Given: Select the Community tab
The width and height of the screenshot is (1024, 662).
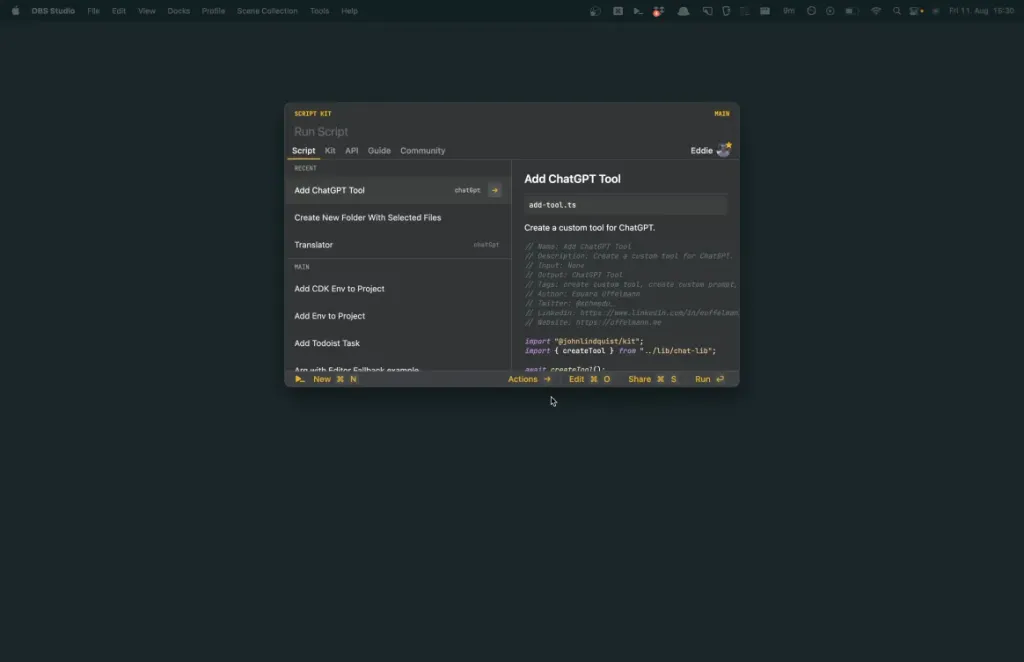Looking at the screenshot, I should [x=422, y=150].
